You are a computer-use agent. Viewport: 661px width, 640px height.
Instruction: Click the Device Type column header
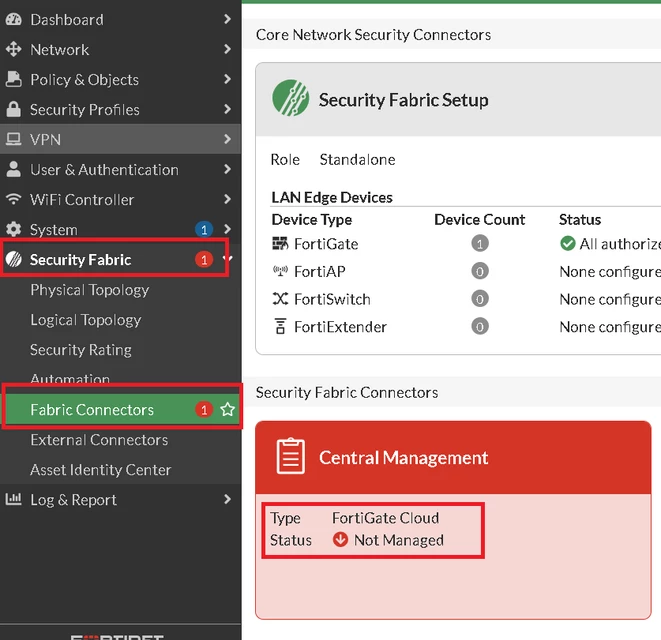click(312, 219)
